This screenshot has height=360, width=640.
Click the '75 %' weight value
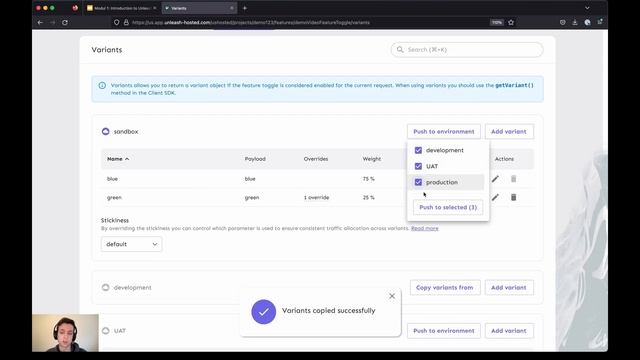[369, 179]
